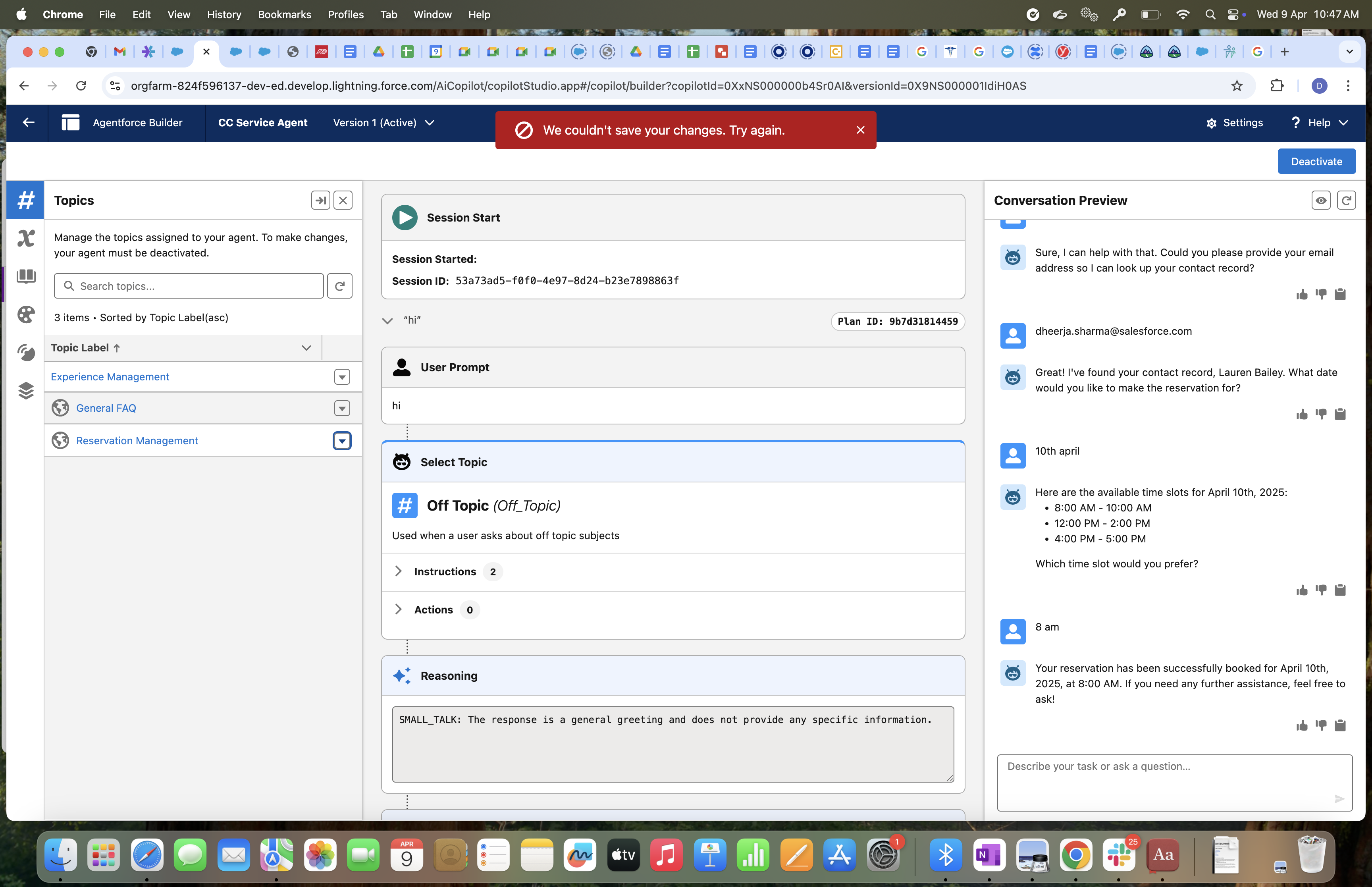This screenshot has width=1372, height=887.
Task: Thumbs up the reservation booked response
Action: 1302,725
